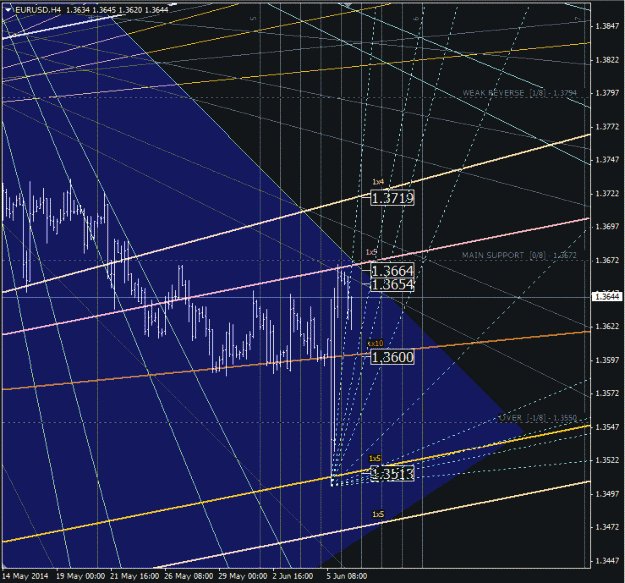
Task: Click the OVER [-1/8] level label
Action: (538, 418)
